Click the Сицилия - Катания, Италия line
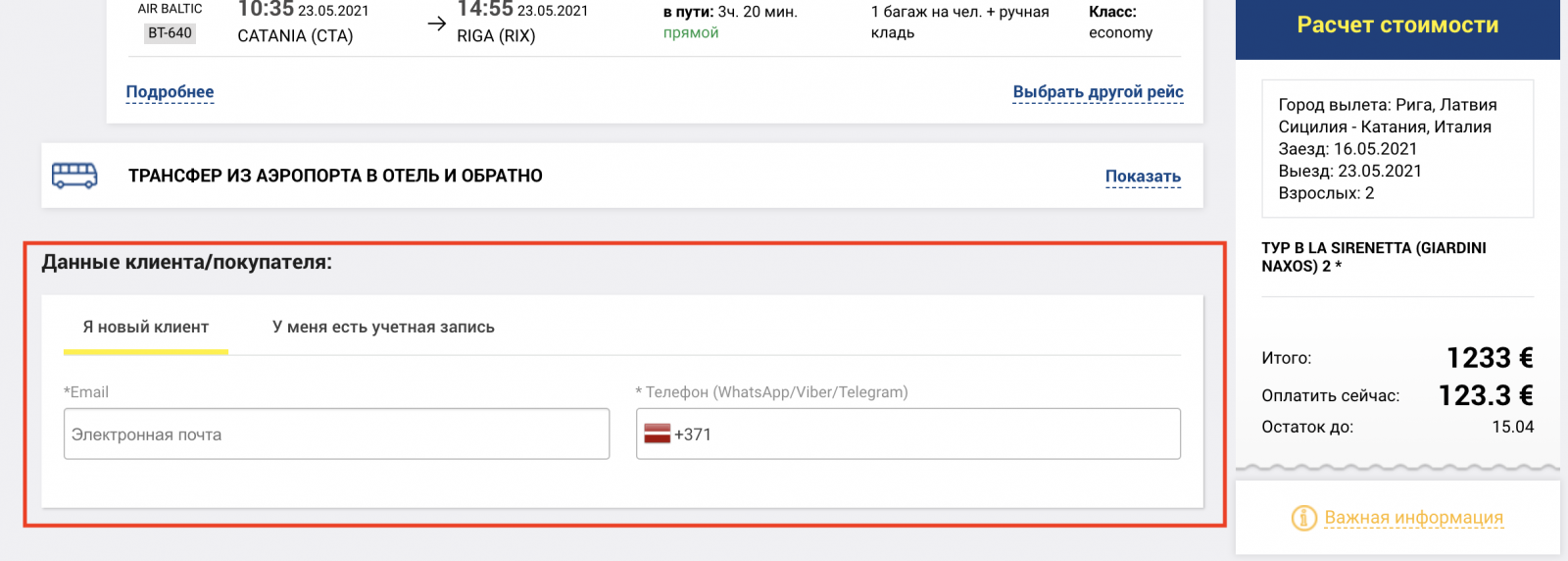Screen dimensions: 1568x561 click(x=1385, y=127)
